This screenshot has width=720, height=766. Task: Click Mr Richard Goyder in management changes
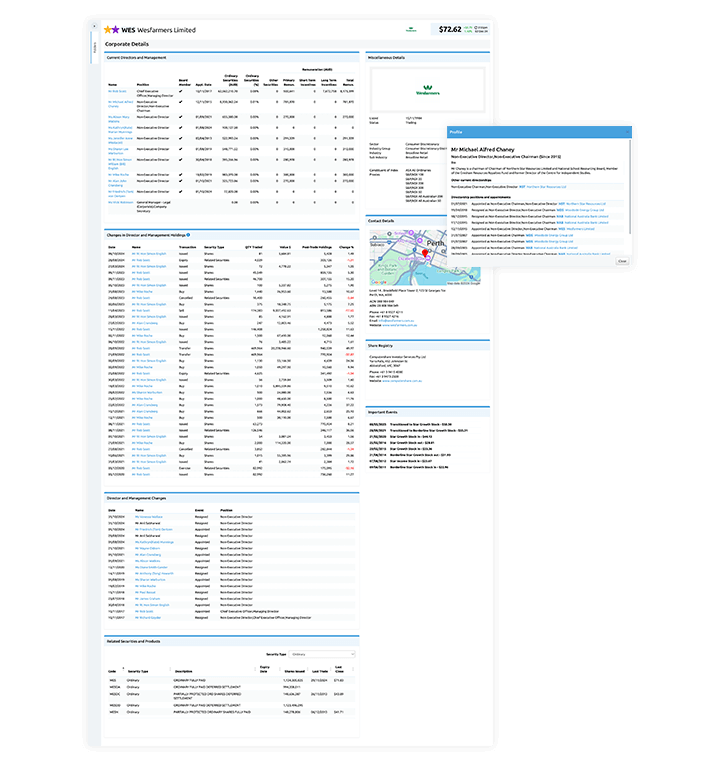tap(147, 615)
